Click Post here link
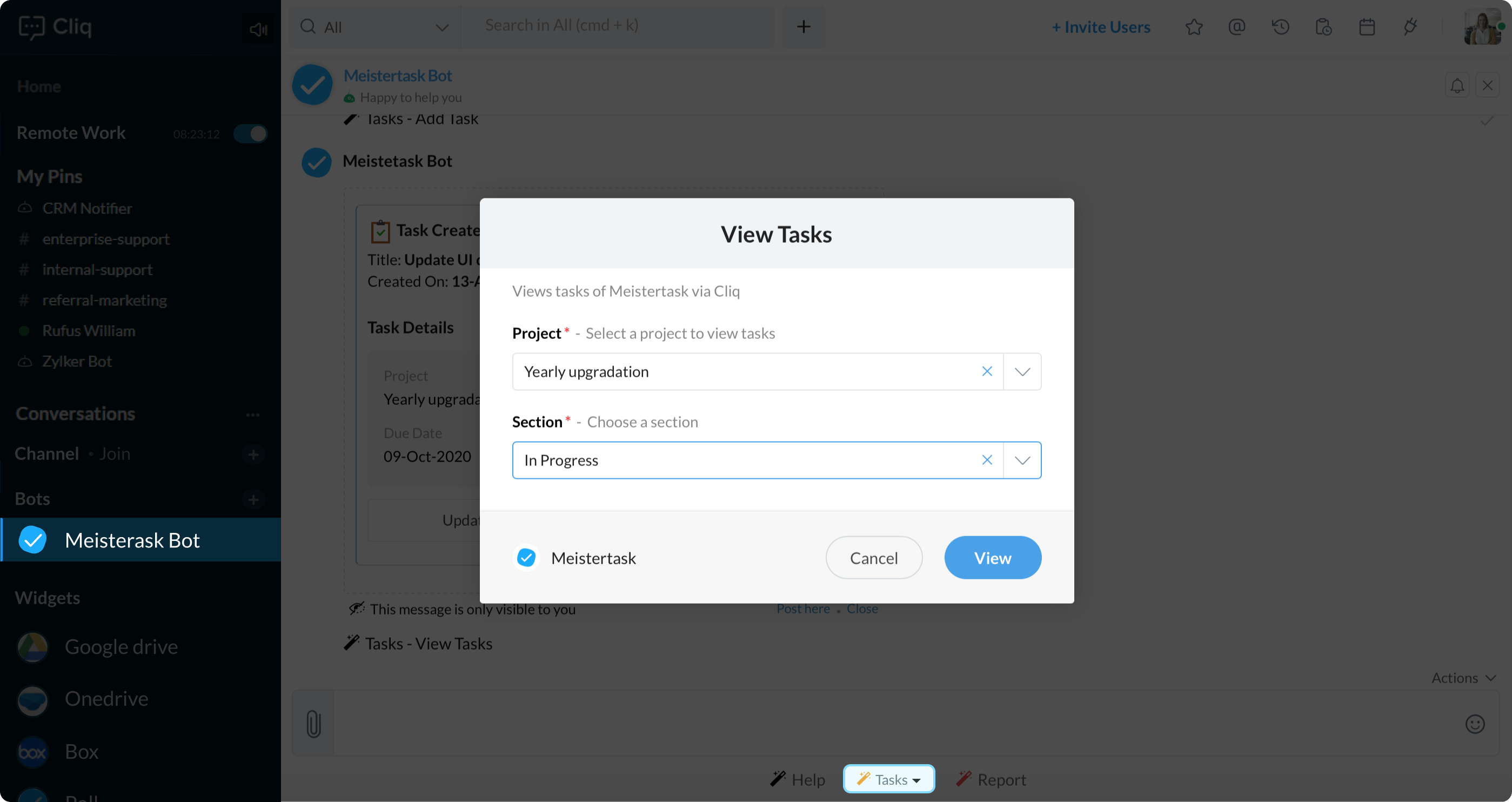 click(803, 609)
